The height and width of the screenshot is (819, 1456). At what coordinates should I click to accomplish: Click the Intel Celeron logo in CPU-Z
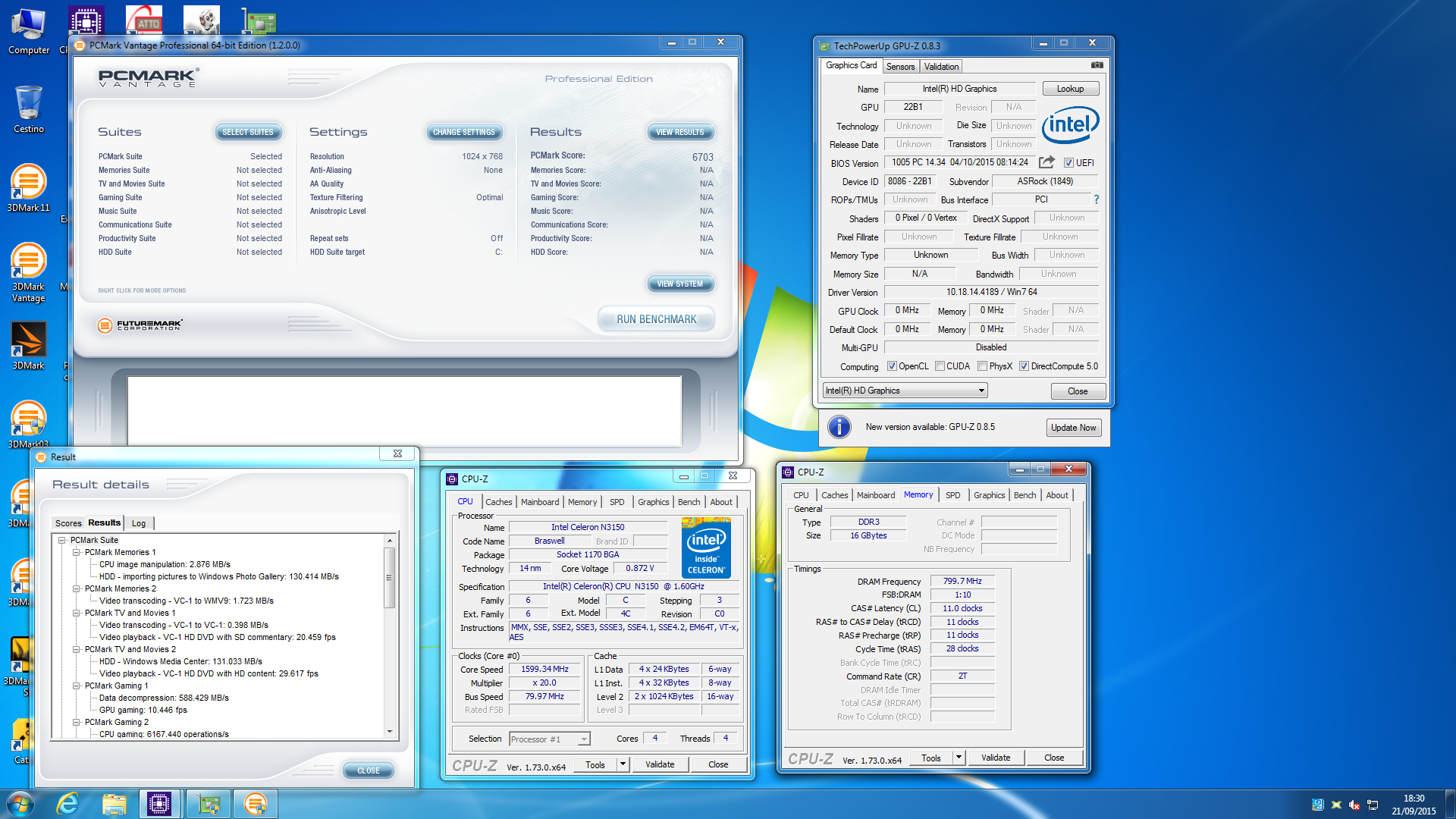[706, 548]
